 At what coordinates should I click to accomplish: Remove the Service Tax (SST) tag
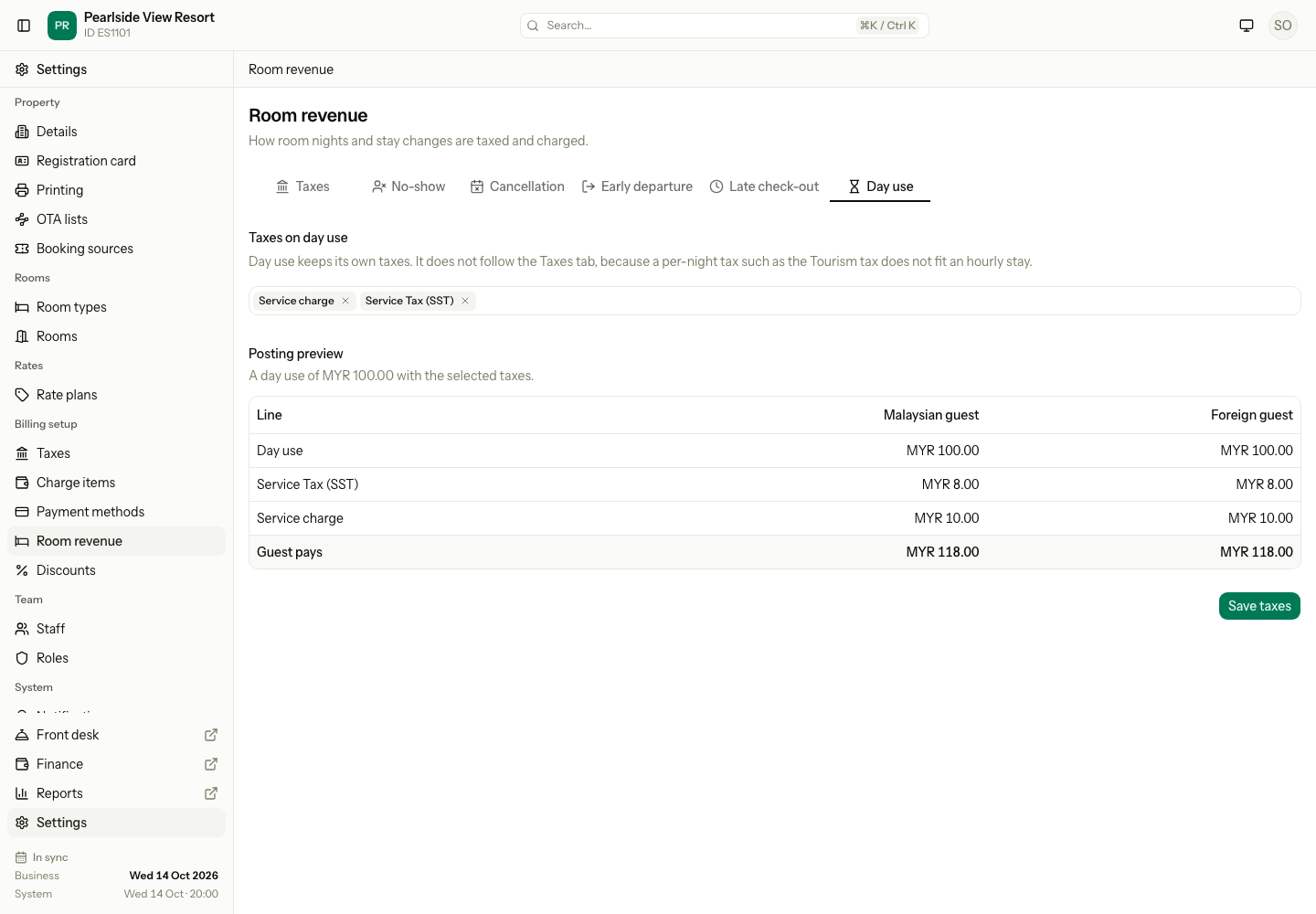pos(465,301)
